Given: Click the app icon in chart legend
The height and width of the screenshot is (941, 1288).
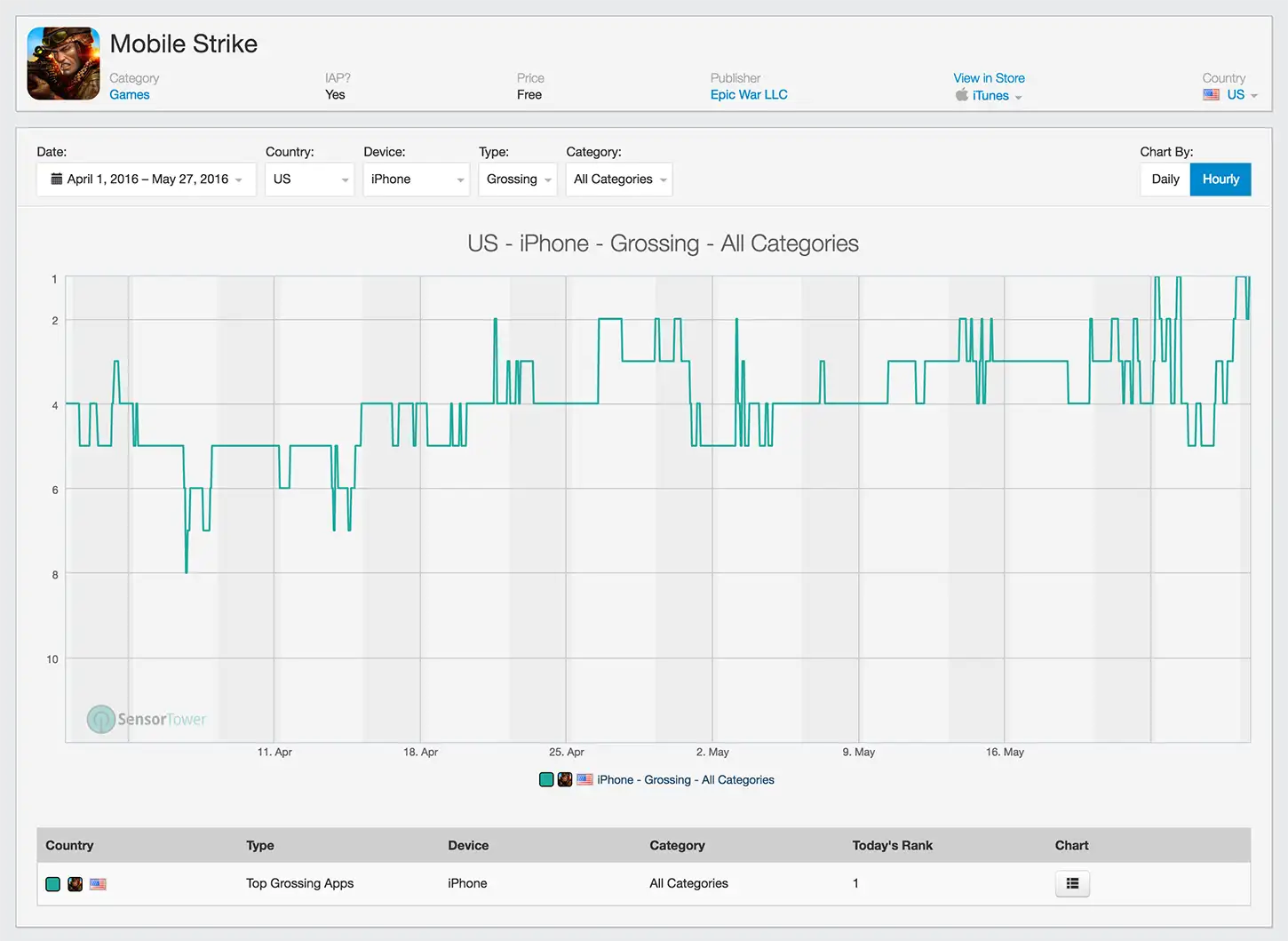Looking at the screenshot, I should click(x=565, y=780).
